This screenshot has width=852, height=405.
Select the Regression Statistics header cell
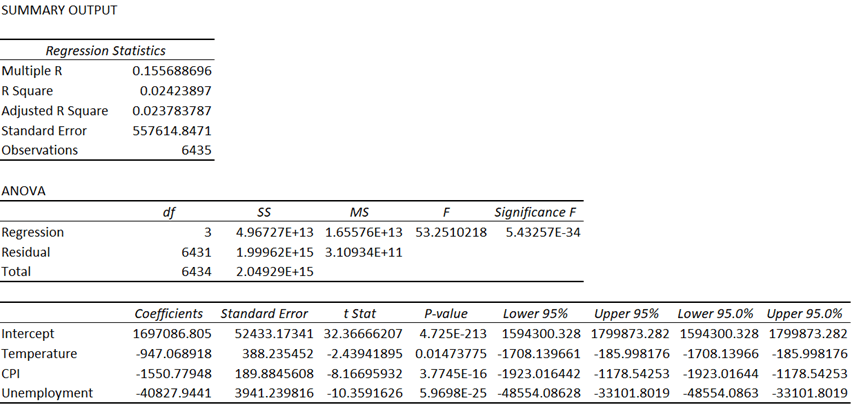(106, 51)
